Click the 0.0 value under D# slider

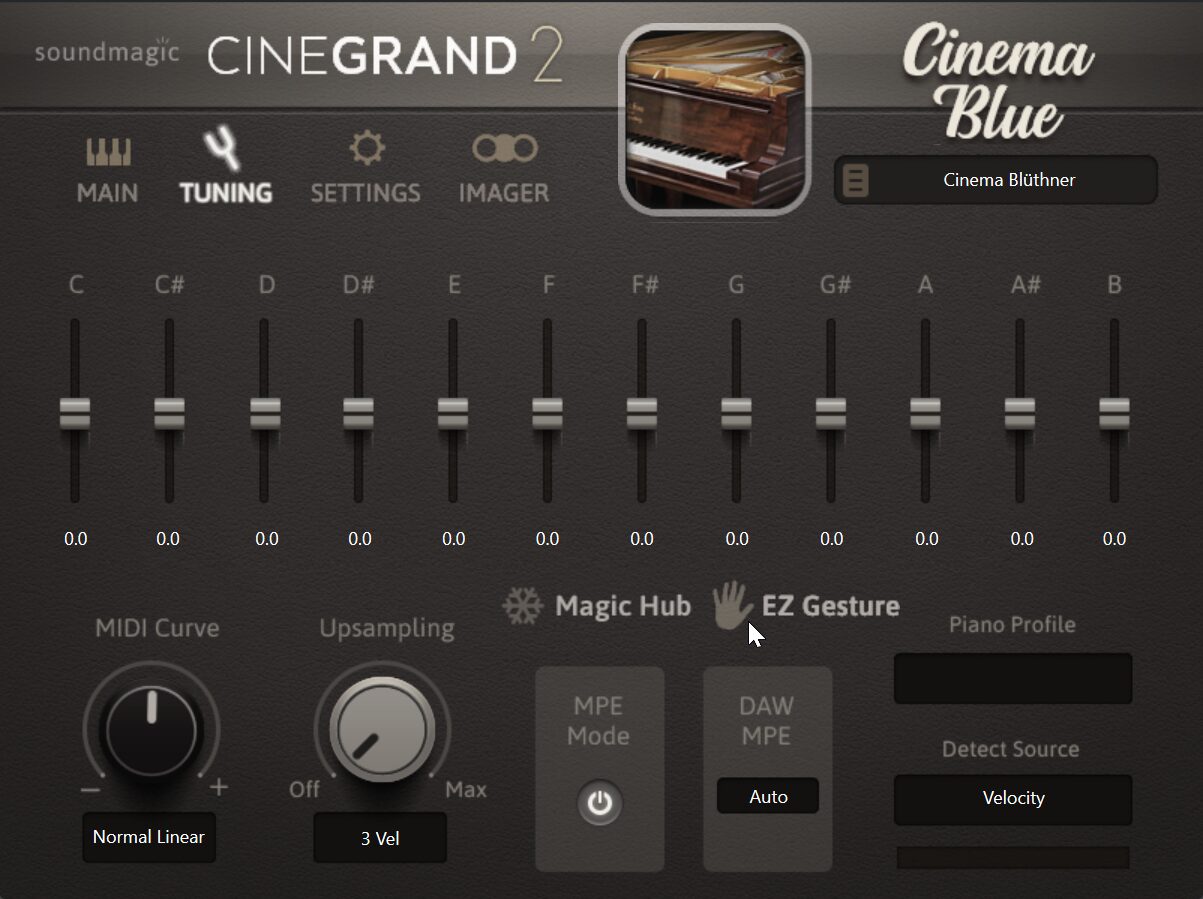(360, 539)
